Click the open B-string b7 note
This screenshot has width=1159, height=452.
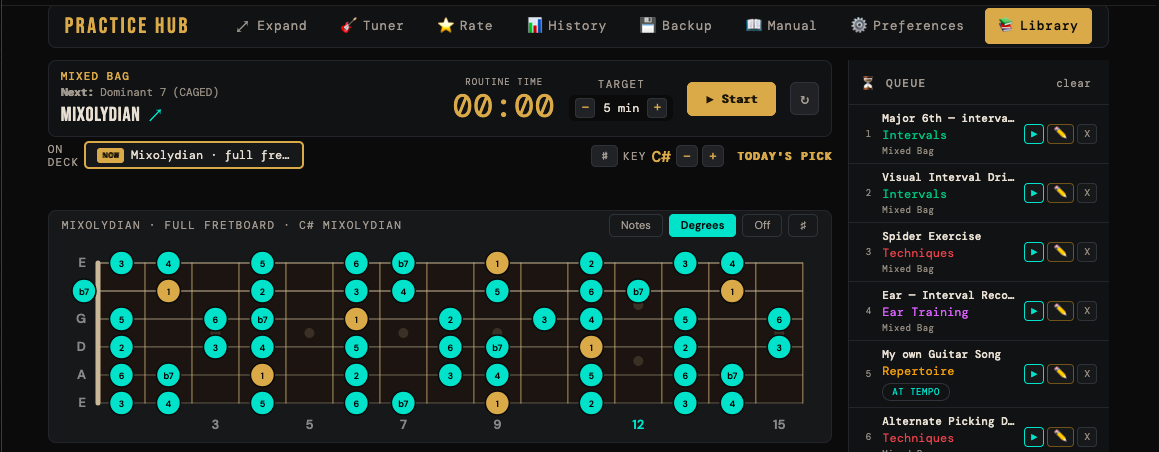[84, 291]
